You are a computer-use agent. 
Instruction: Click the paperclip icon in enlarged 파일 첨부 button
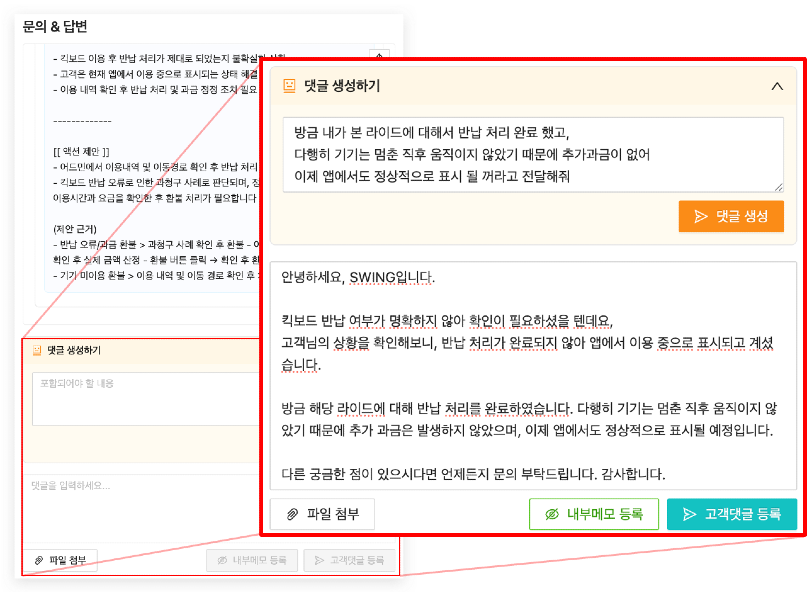293,514
